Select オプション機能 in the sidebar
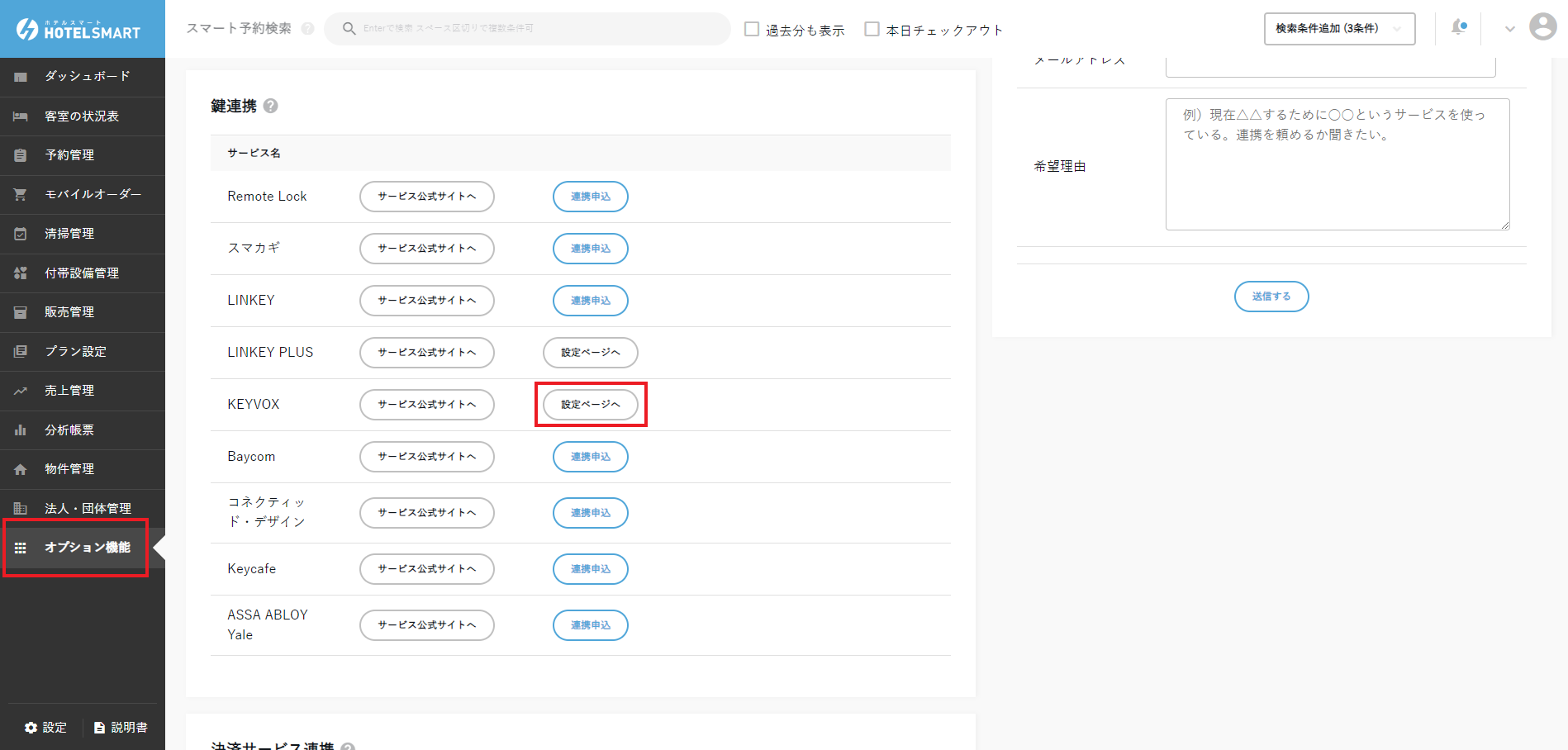This screenshot has height=750, width=1568. pyautogui.click(x=87, y=548)
